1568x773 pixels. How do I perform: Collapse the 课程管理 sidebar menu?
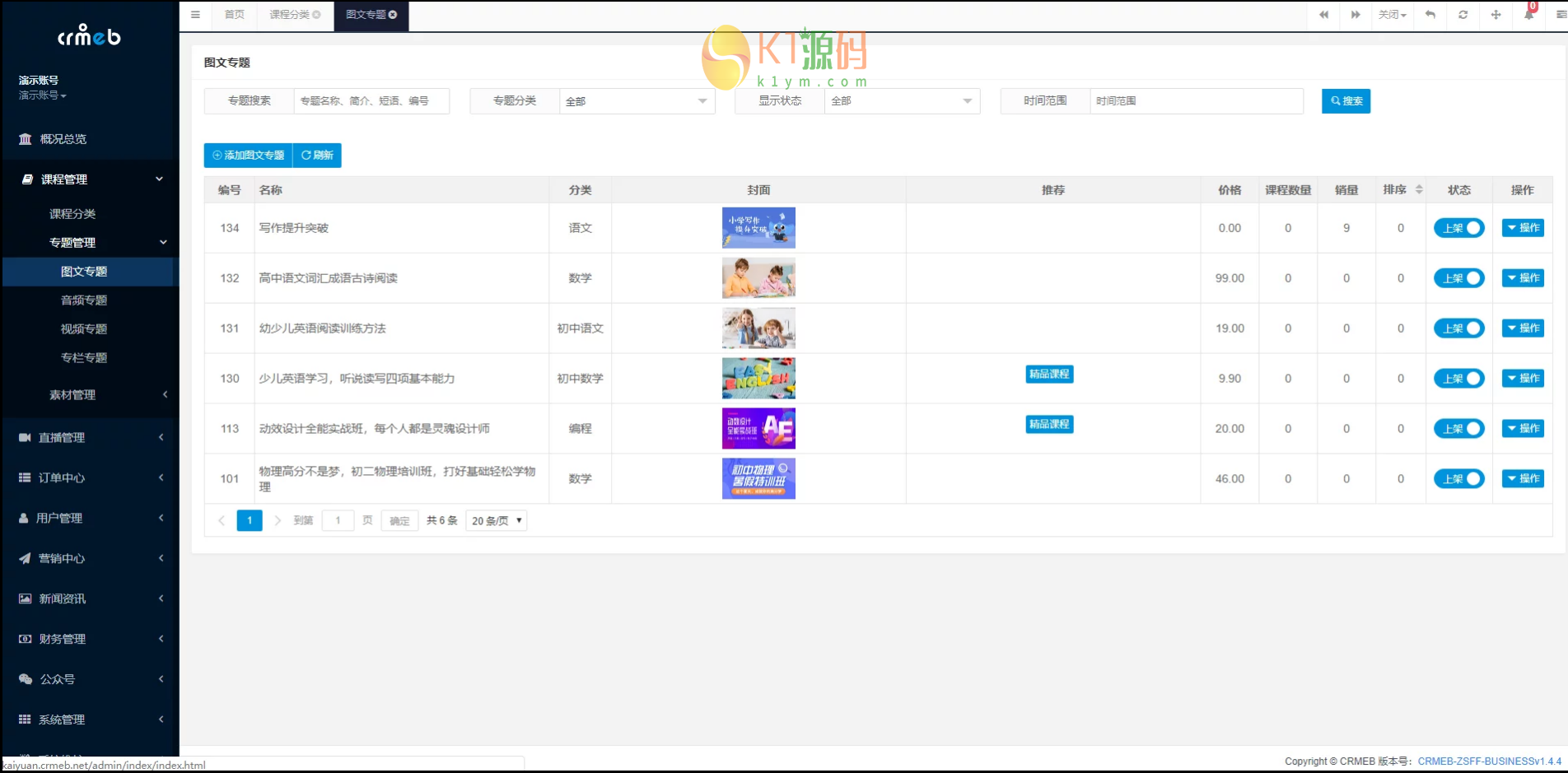[x=90, y=179]
